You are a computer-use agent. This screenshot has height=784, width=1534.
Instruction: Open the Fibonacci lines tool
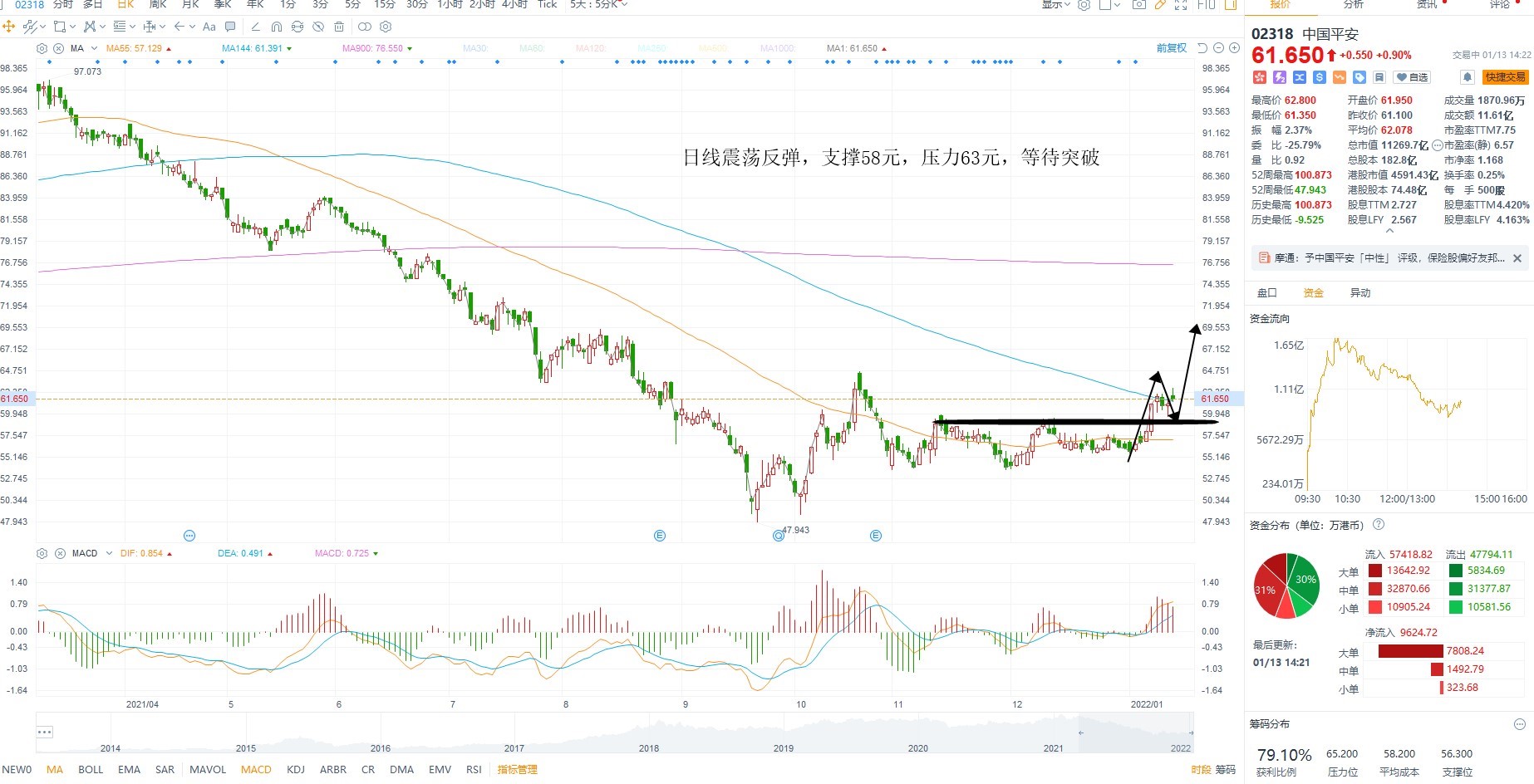(x=120, y=27)
